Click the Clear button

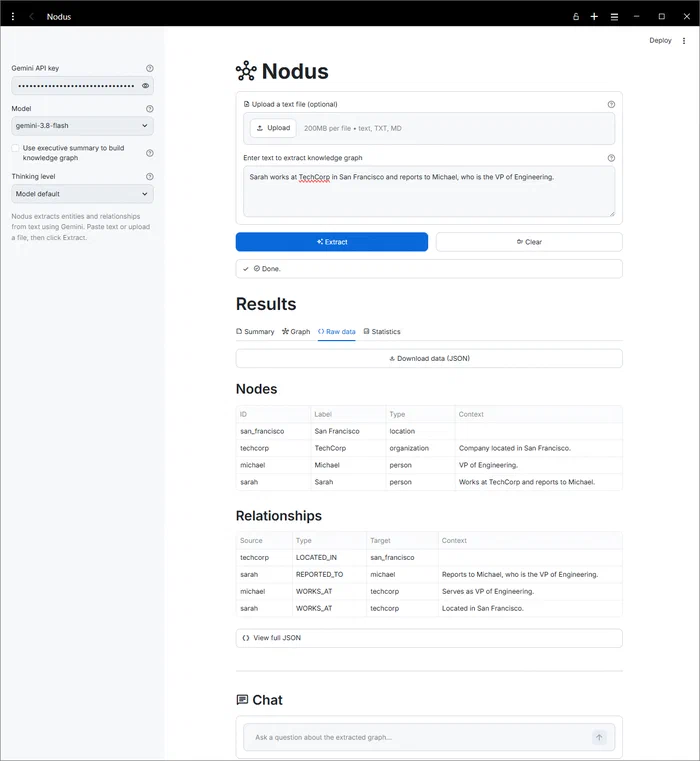pos(529,242)
